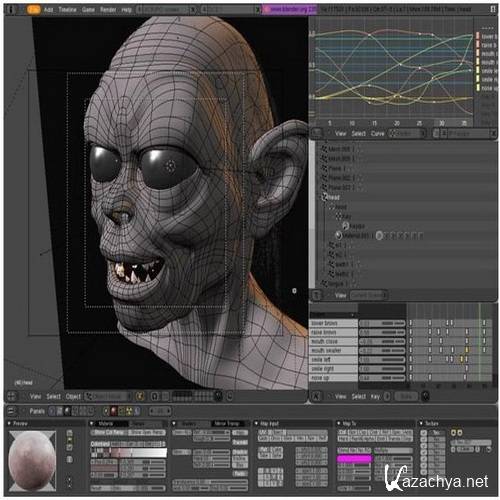Click the purple blender.org link
Image resolution: width=500 pixels, height=500 pixels.
coord(289,10)
